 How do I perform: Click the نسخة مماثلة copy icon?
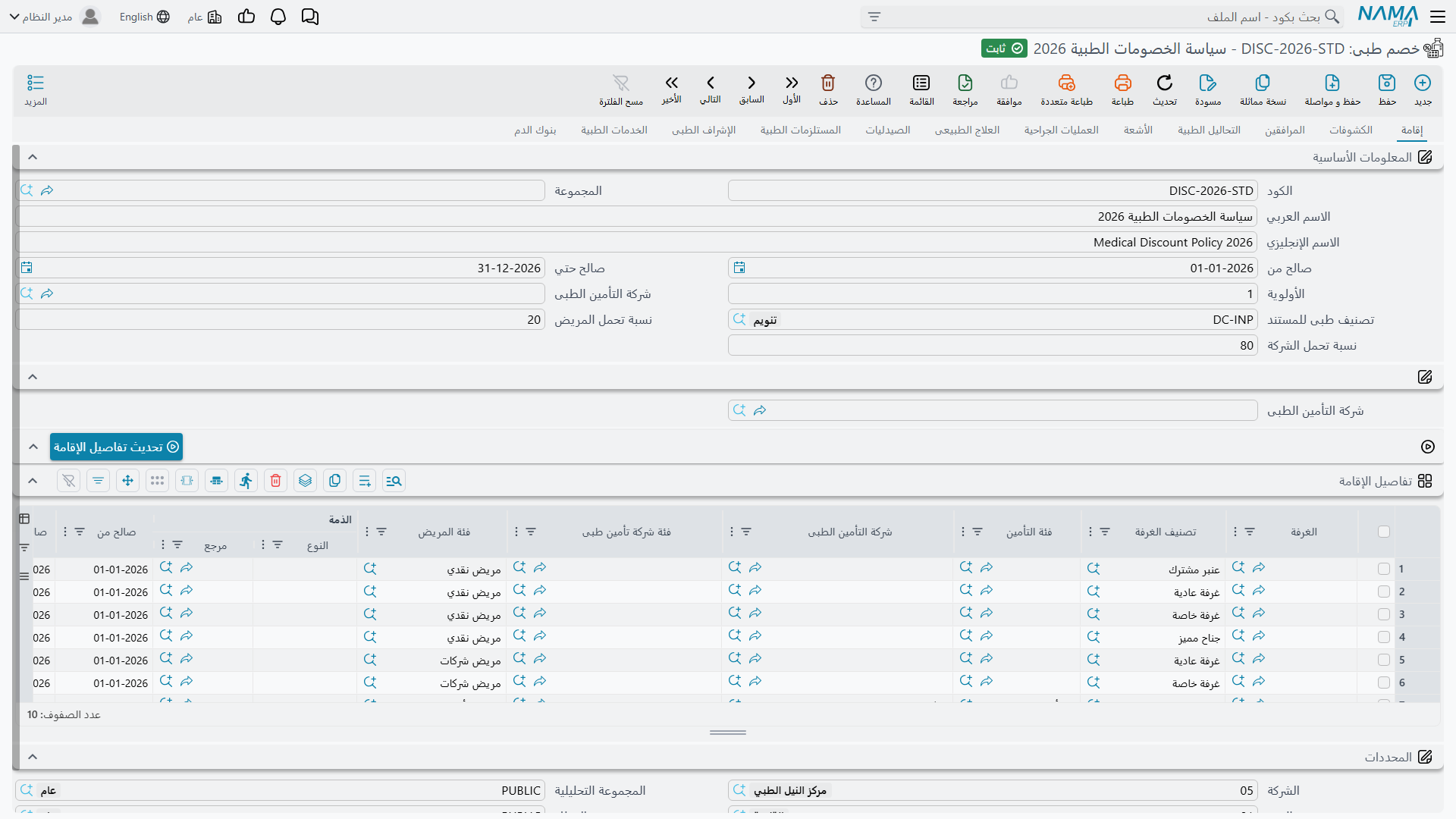[1263, 83]
